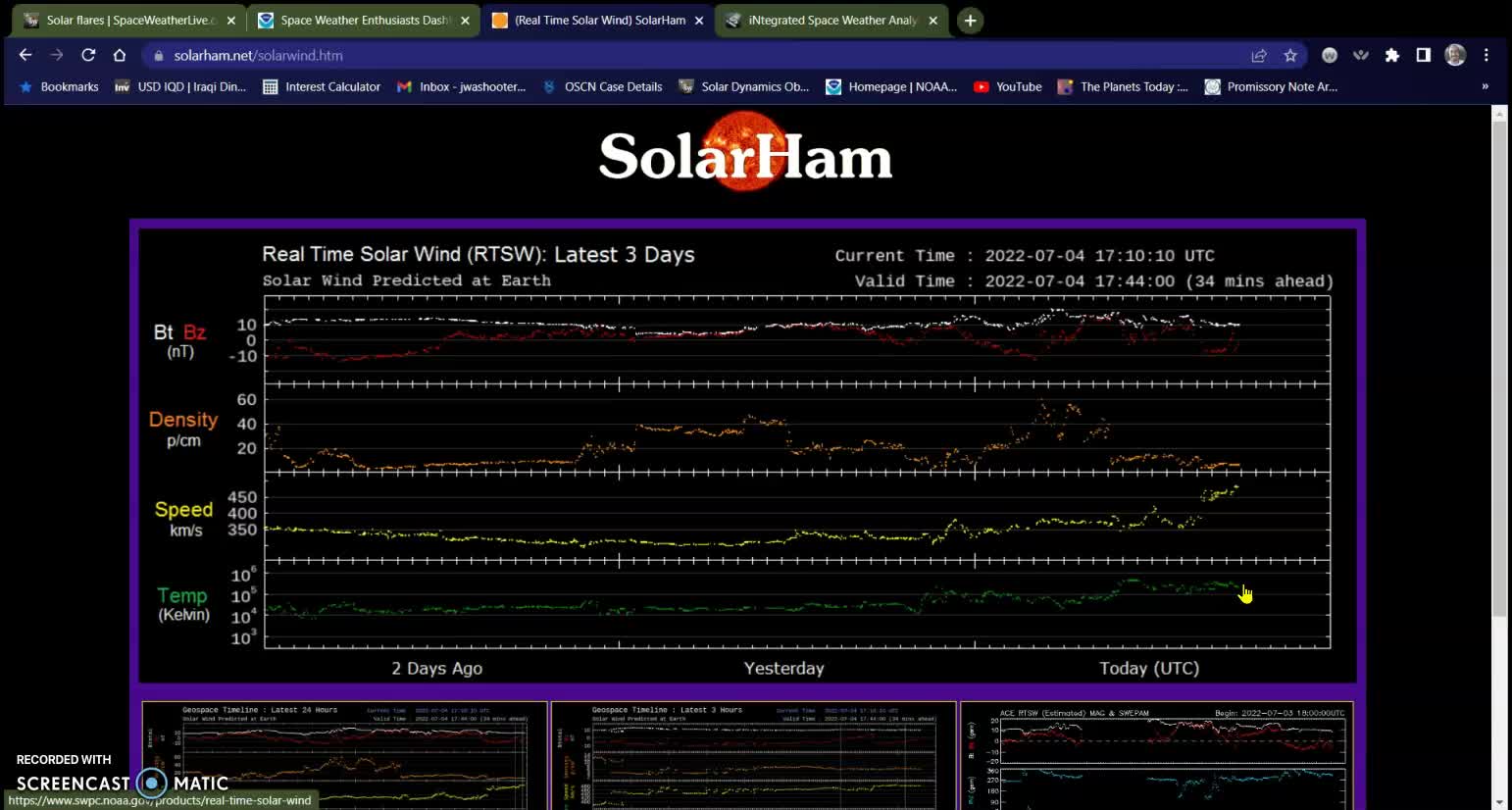Click the "Solar Wind Predicted at Earth" subtitle
This screenshot has width=1512, height=810.
(x=406, y=280)
